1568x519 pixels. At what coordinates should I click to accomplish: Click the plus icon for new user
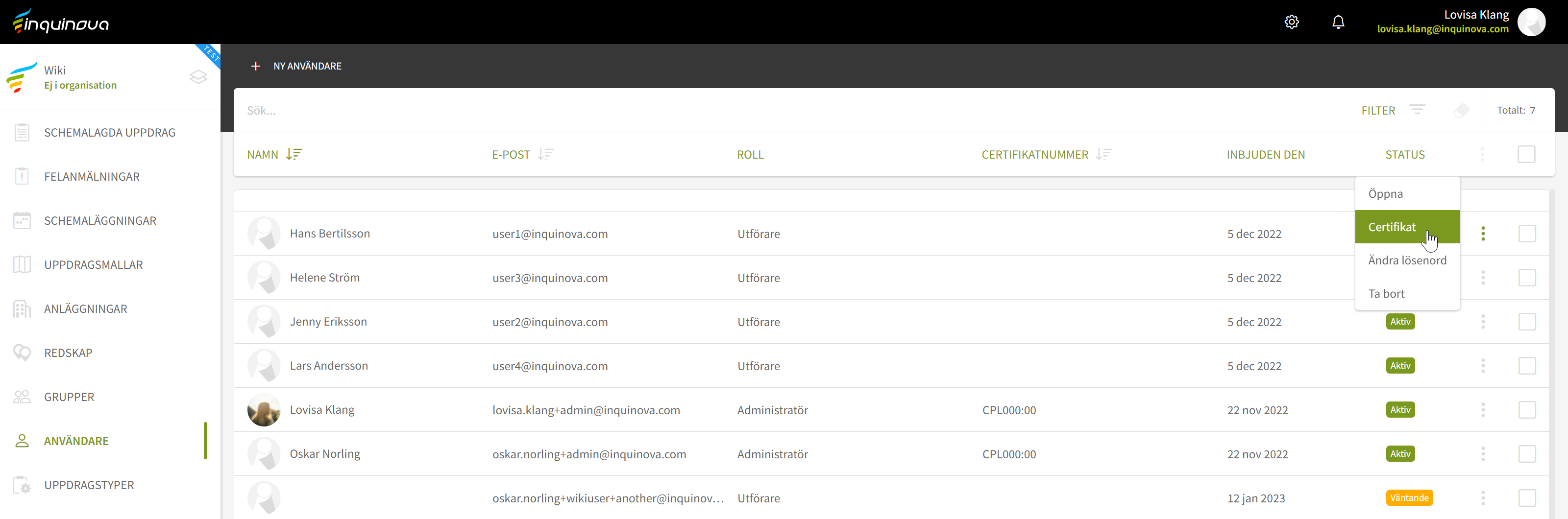click(256, 66)
